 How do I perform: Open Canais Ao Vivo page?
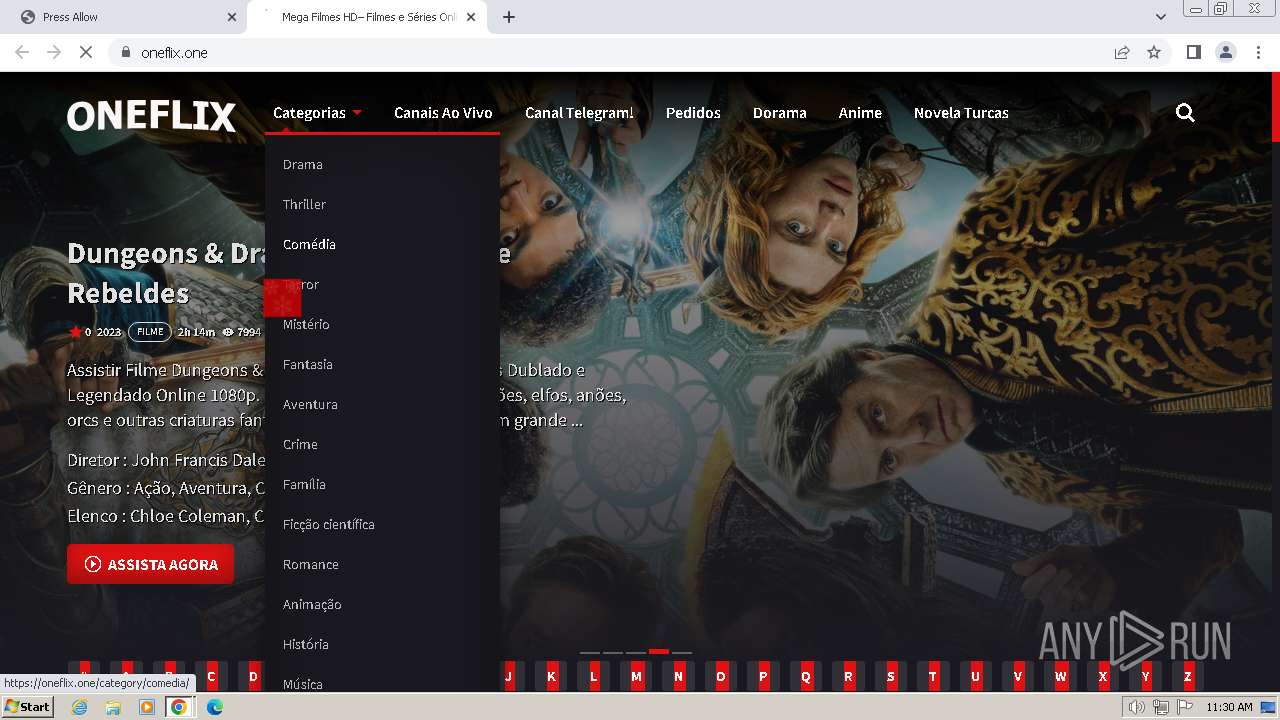click(443, 113)
